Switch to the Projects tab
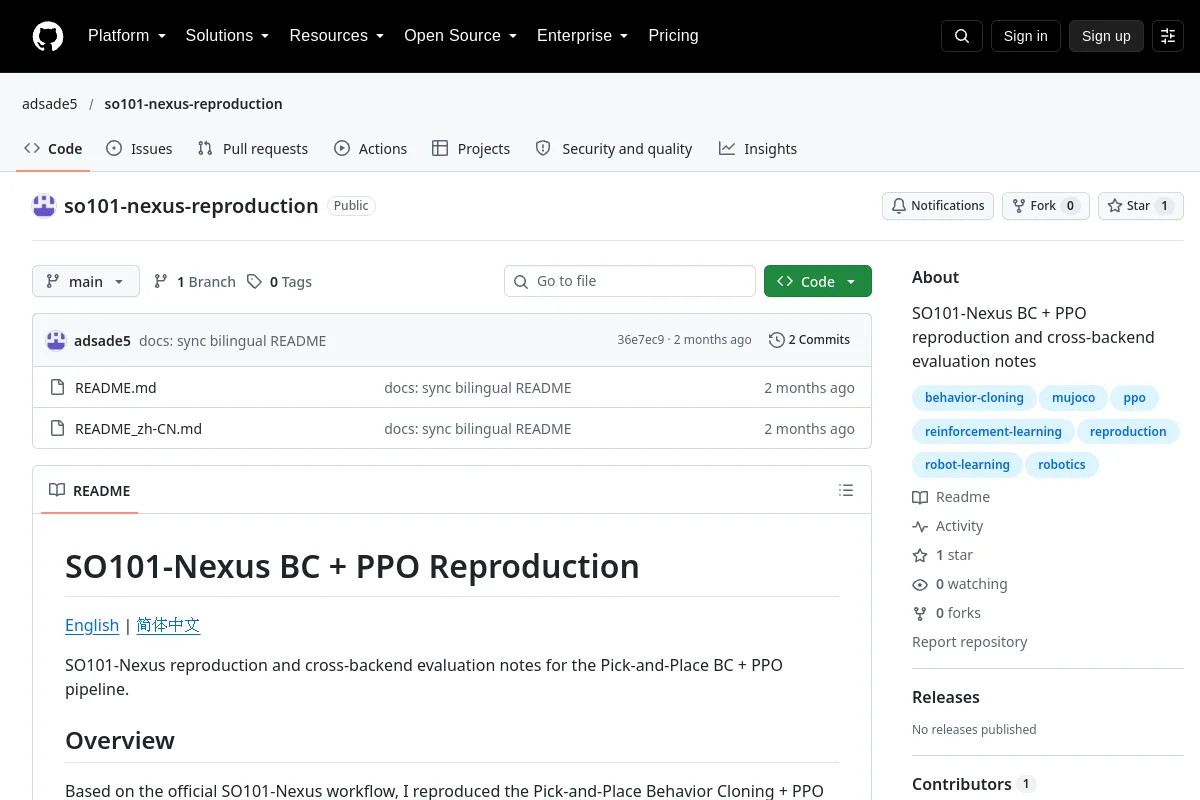 [471, 149]
